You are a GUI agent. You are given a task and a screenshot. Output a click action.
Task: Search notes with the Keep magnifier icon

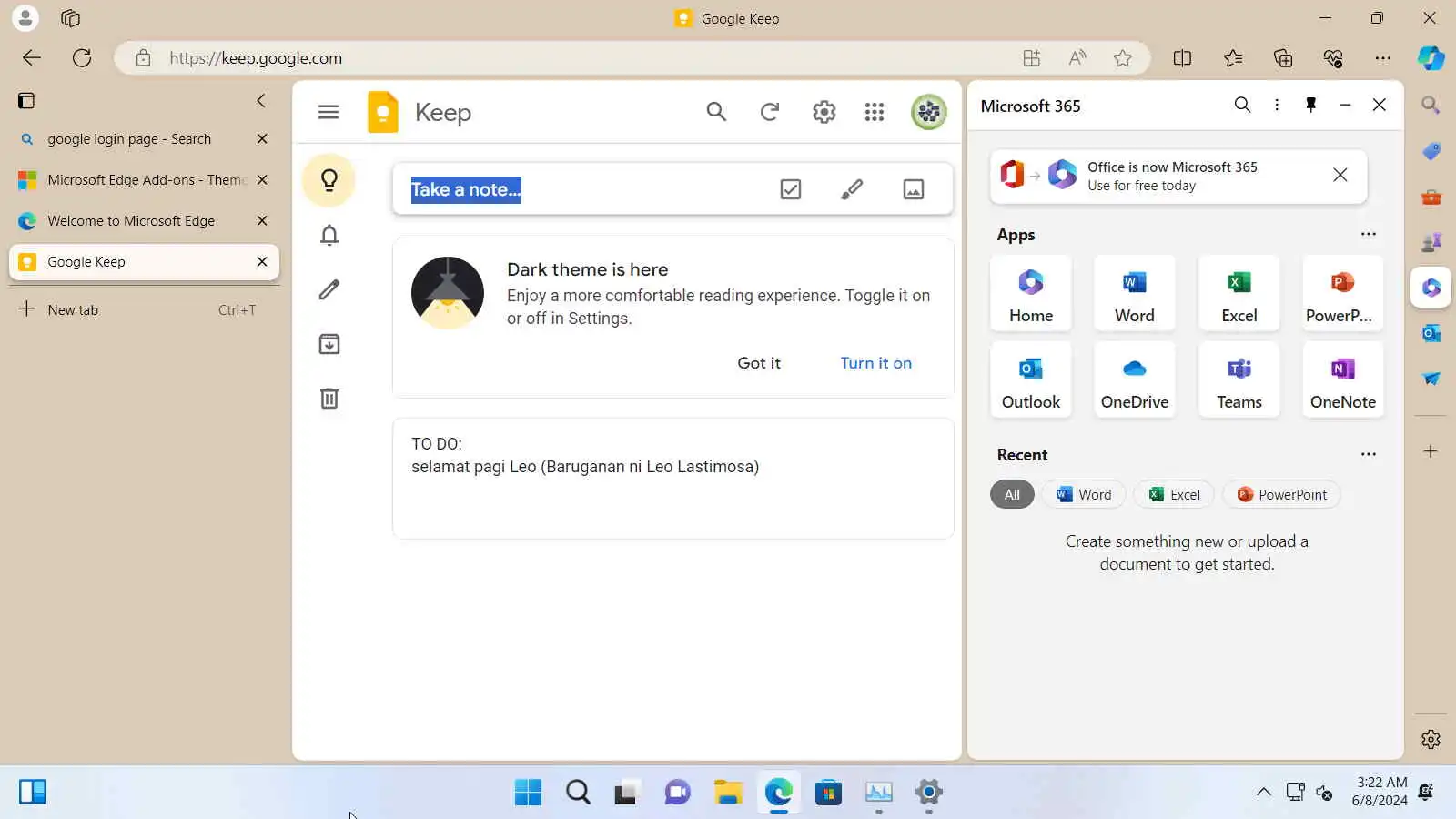tap(716, 112)
